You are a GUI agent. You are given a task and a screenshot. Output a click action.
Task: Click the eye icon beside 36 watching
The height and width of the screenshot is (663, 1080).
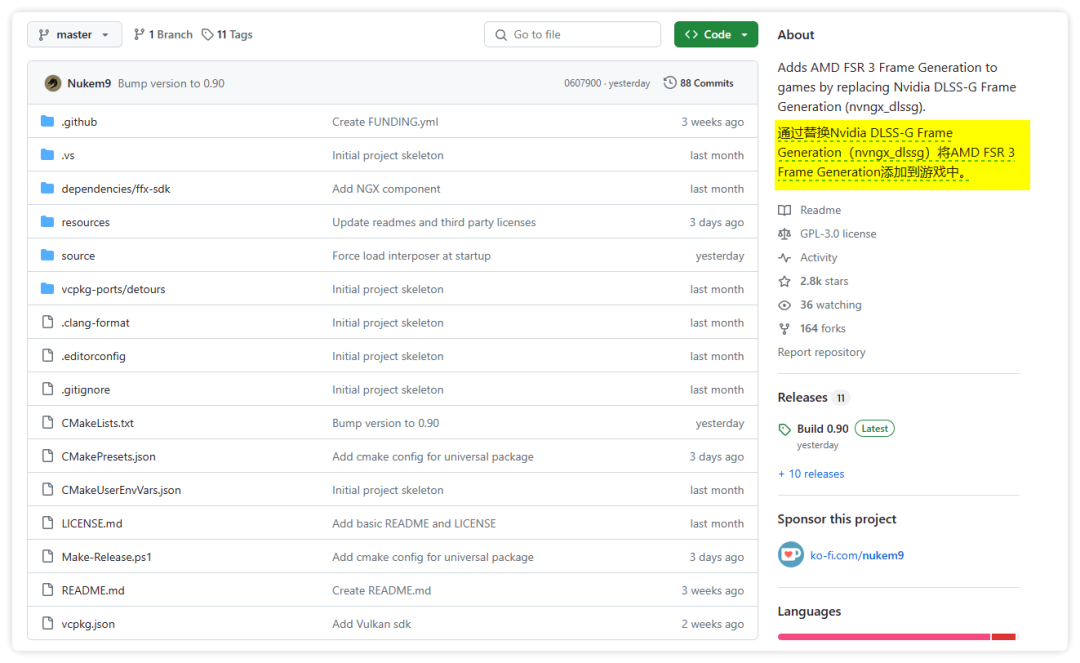tap(784, 305)
